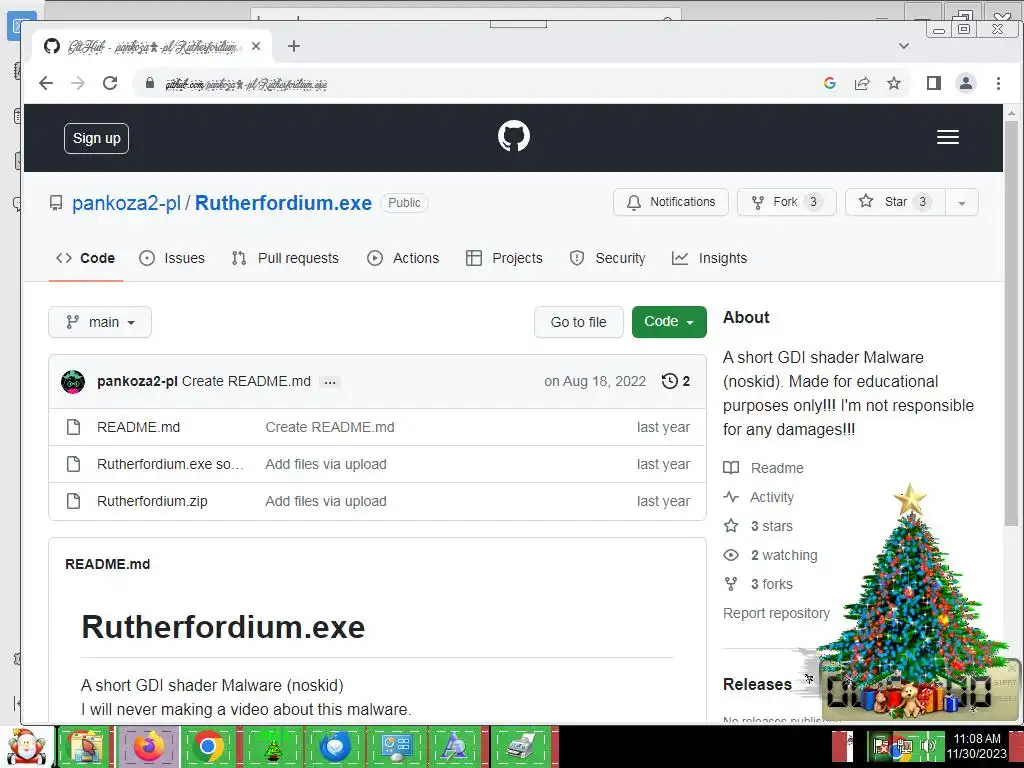
Task: Open a new browser tab
Action: pyautogui.click(x=294, y=46)
